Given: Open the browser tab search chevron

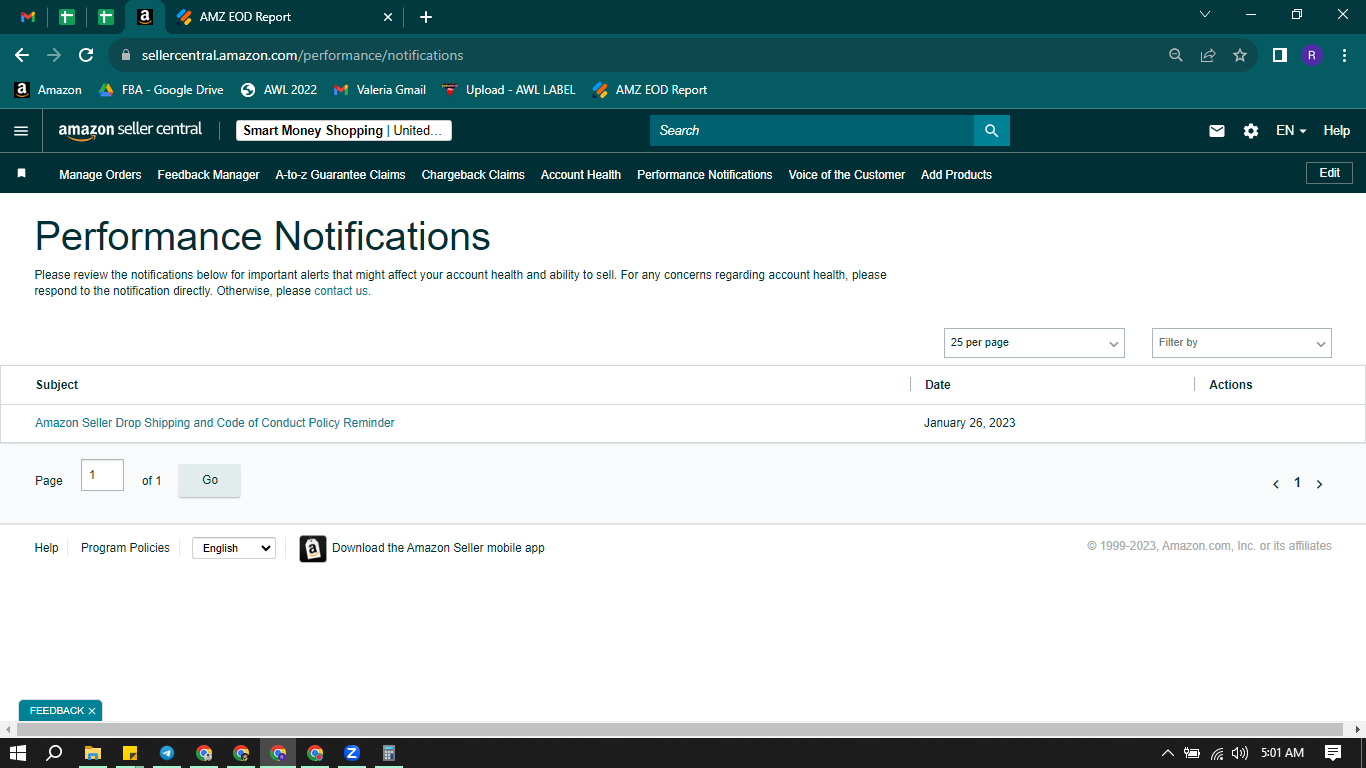Looking at the screenshot, I should click(1205, 14).
